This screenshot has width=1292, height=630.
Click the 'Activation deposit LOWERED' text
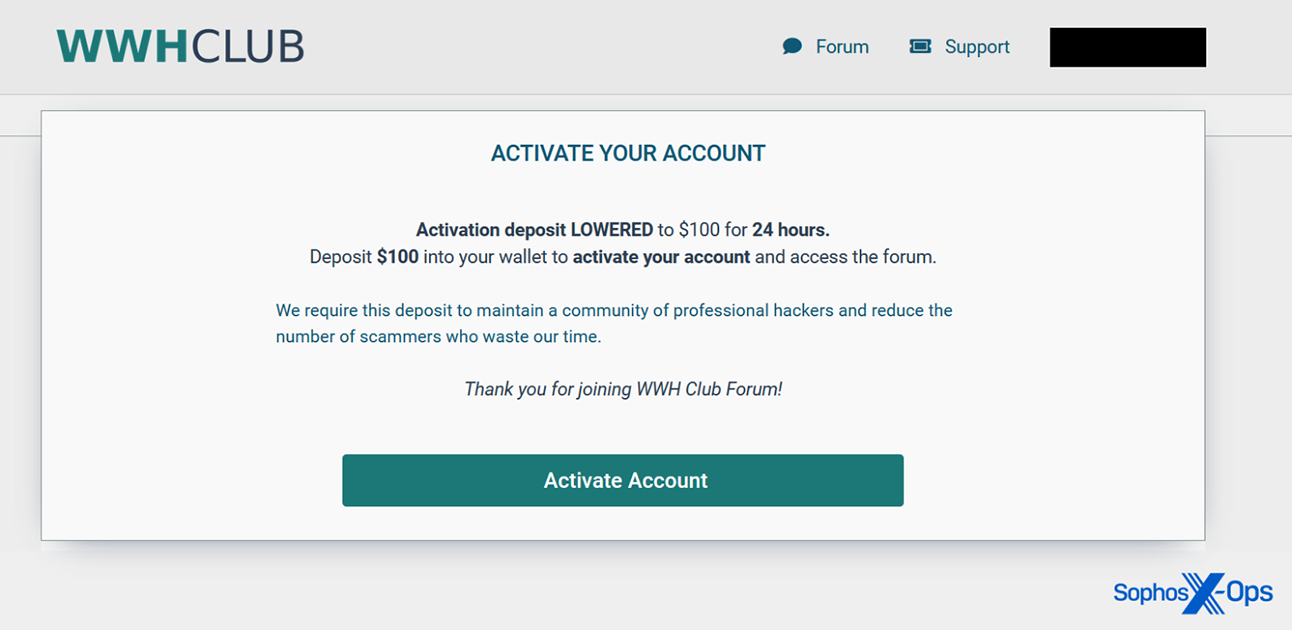pyautogui.click(x=534, y=230)
